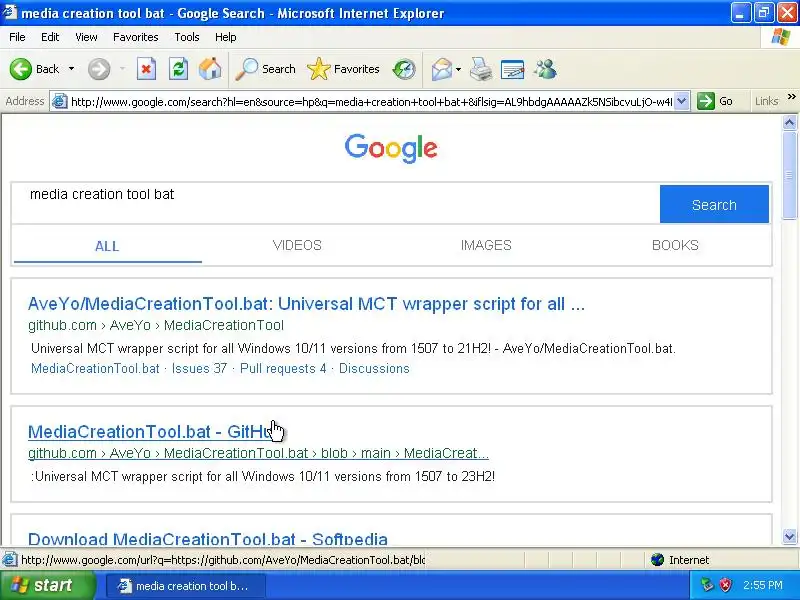Open the Pull requests 4 sitelink

[x=283, y=368]
